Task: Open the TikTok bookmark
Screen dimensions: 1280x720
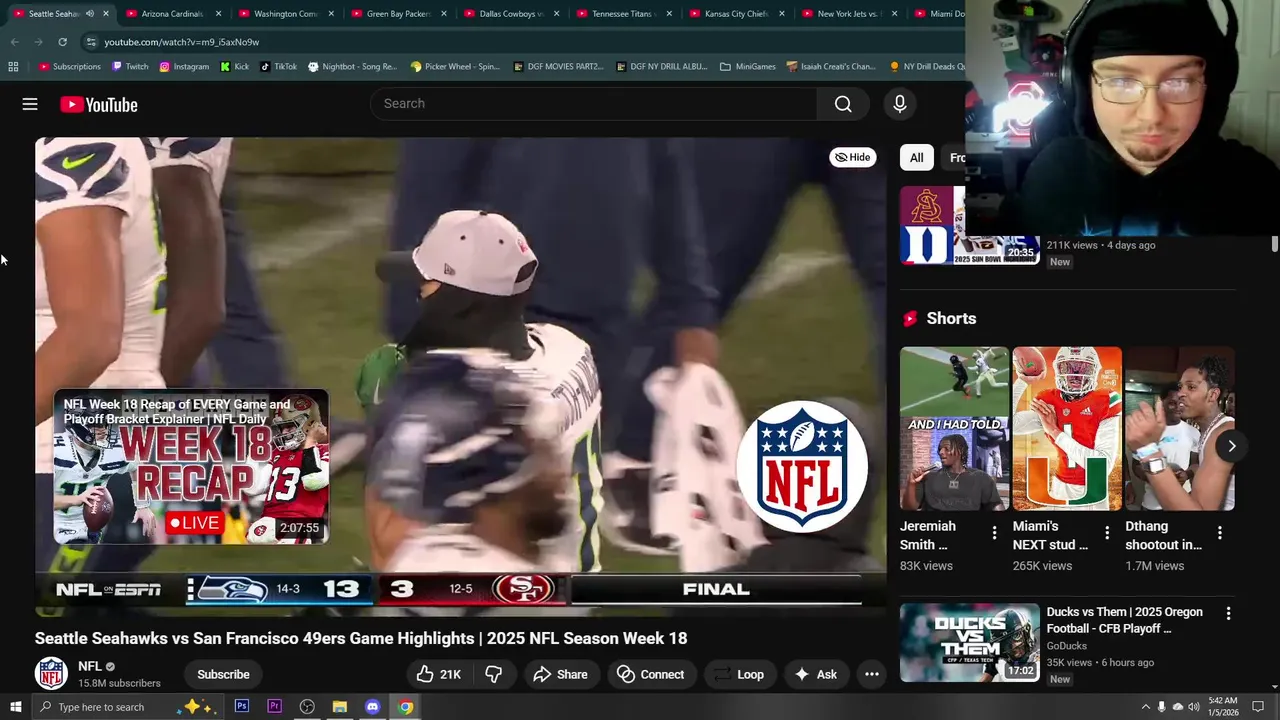Action: tap(279, 67)
